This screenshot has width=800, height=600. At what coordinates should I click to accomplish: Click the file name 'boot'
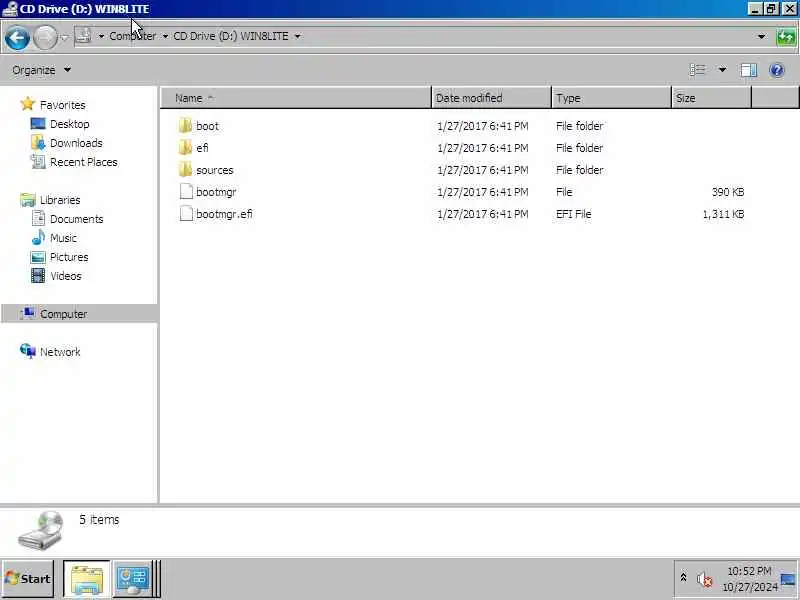pos(207,126)
